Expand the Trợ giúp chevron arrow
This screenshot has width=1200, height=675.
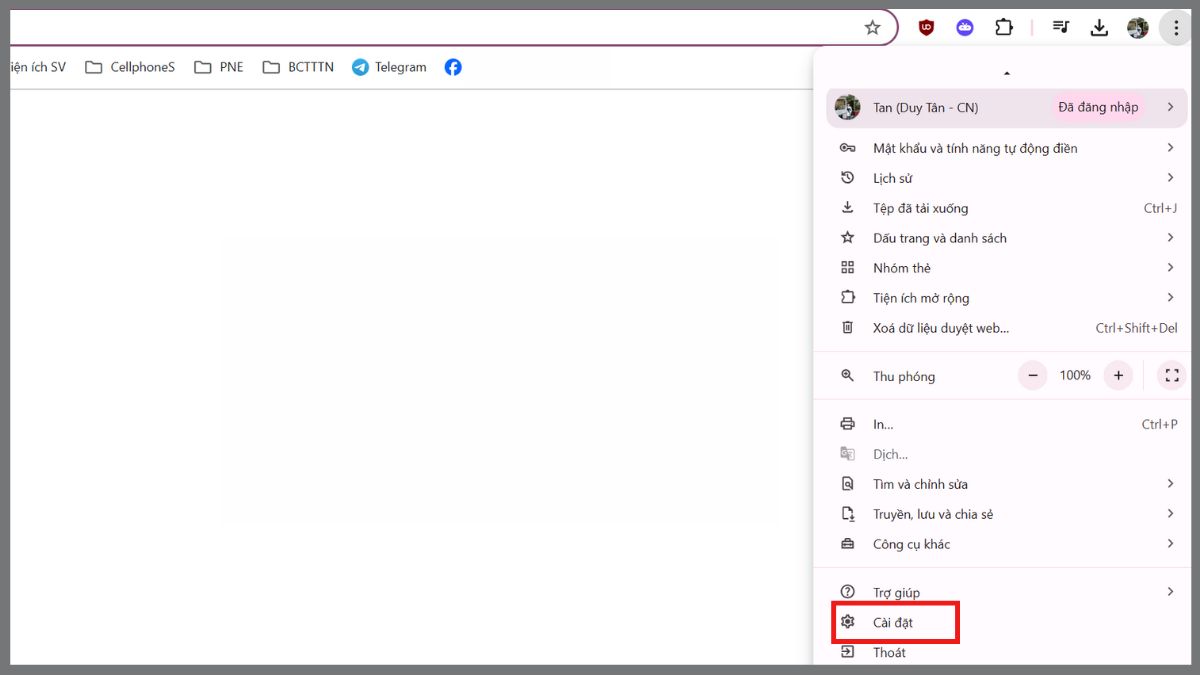pos(1170,592)
